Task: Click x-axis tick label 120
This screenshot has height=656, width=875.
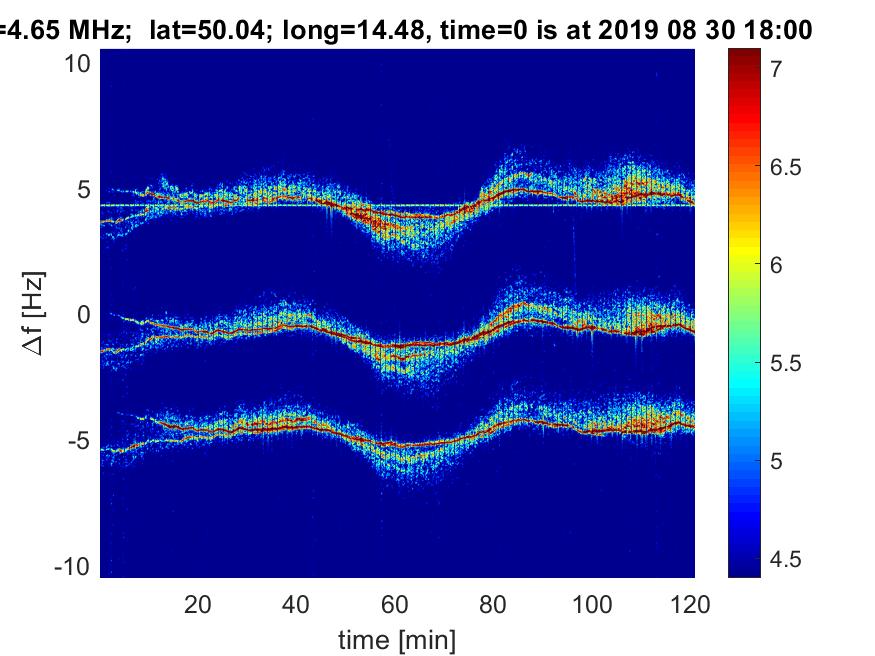Action: click(x=690, y=604)
